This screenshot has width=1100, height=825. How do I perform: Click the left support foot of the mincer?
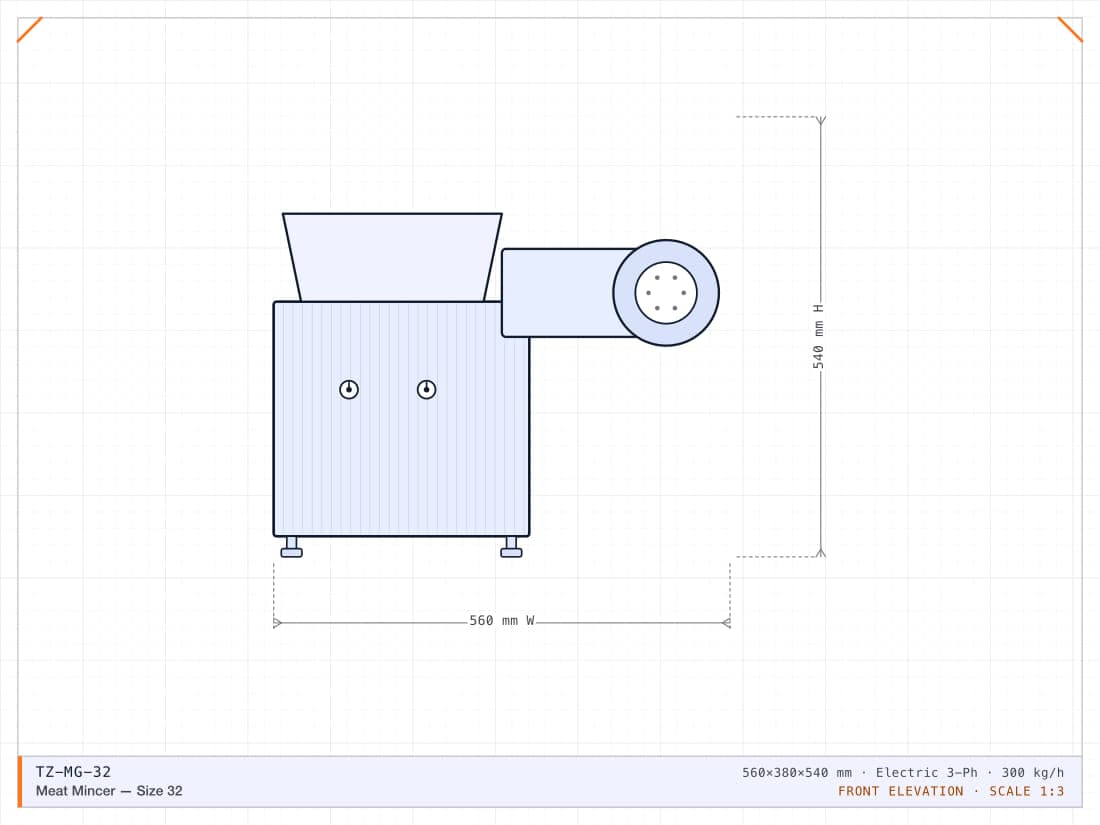click(x=291, y=547)
